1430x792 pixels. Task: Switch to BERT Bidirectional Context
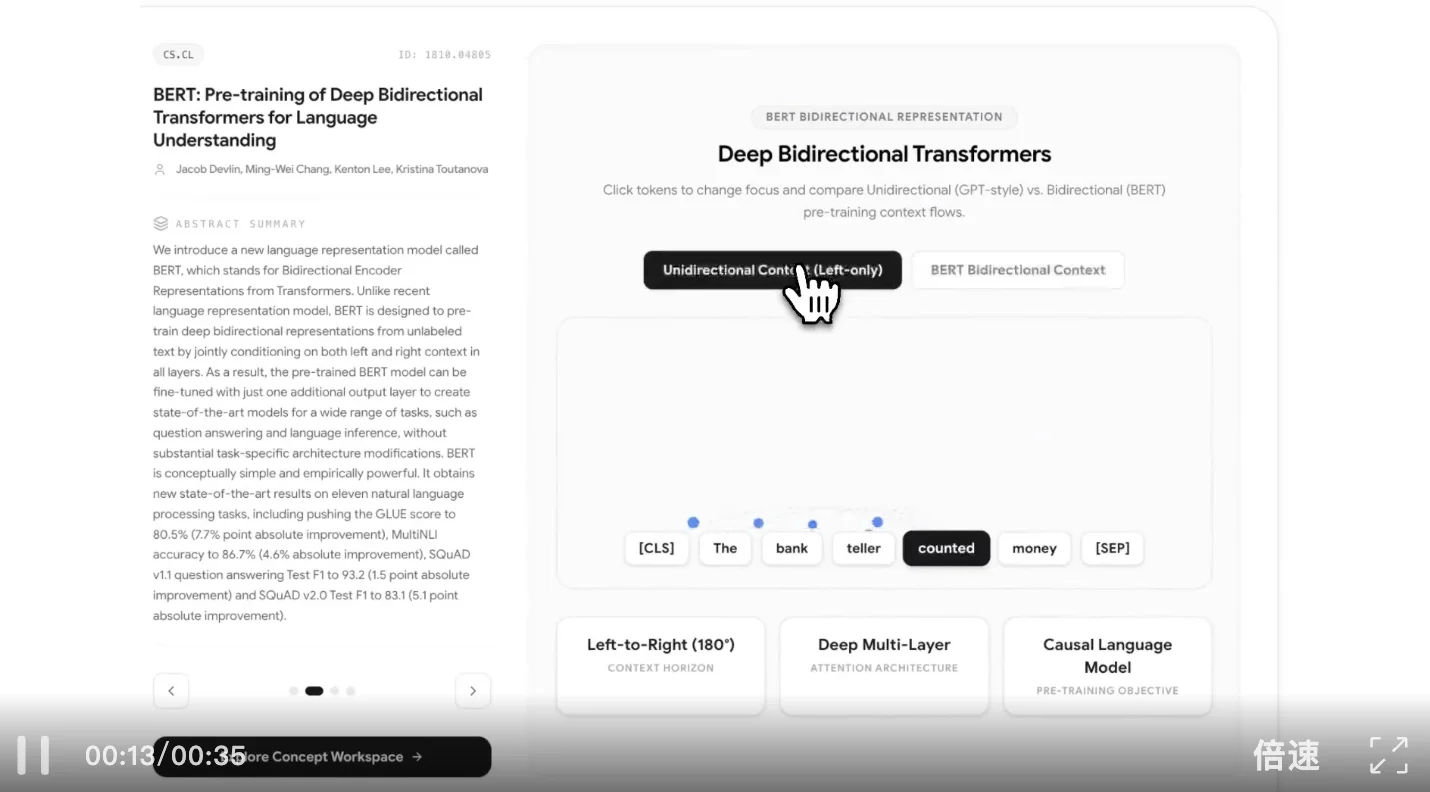pyautogui.click(x=1018, y=270)
